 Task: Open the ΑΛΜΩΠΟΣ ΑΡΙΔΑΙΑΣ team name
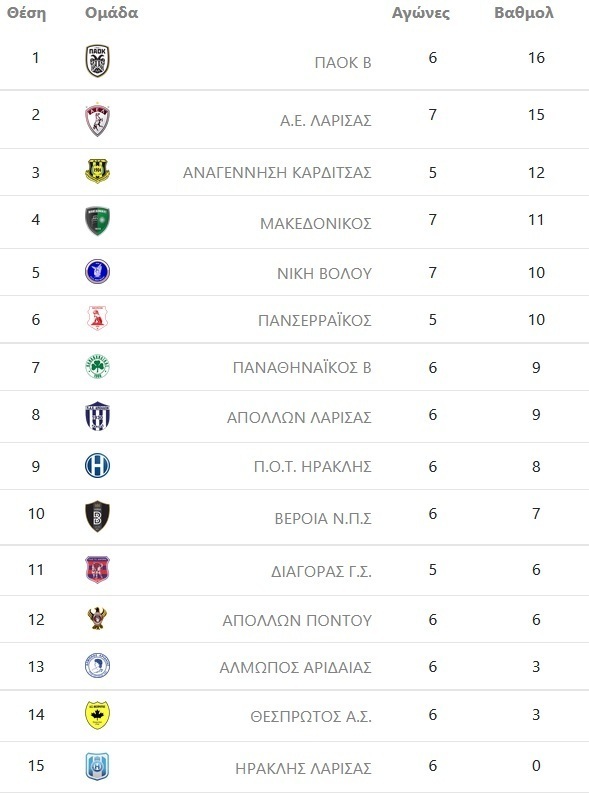[295, 668]
